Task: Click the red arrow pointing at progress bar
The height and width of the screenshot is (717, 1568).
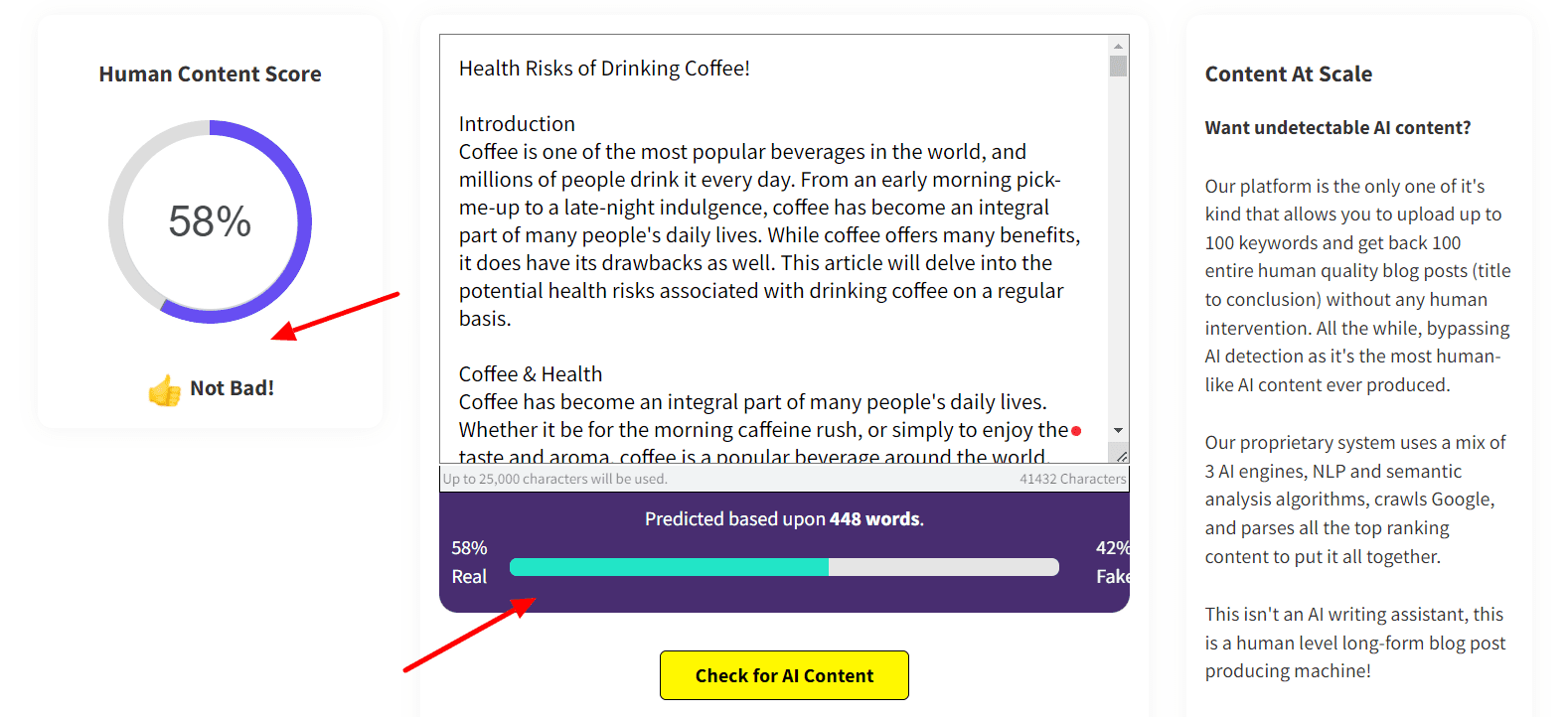Action: [x=469, y=635]
